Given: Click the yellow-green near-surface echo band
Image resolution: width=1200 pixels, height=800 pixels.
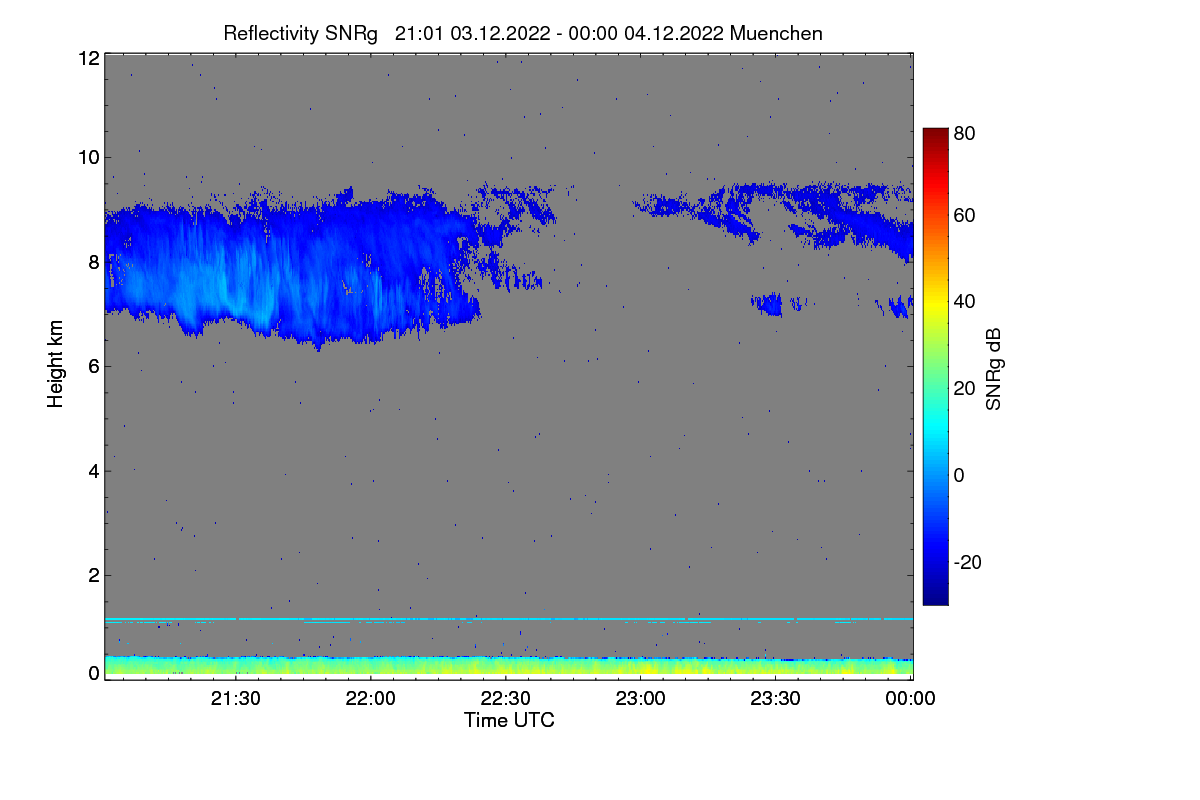Looking at the screenshot, I should [x=509, y=666].
